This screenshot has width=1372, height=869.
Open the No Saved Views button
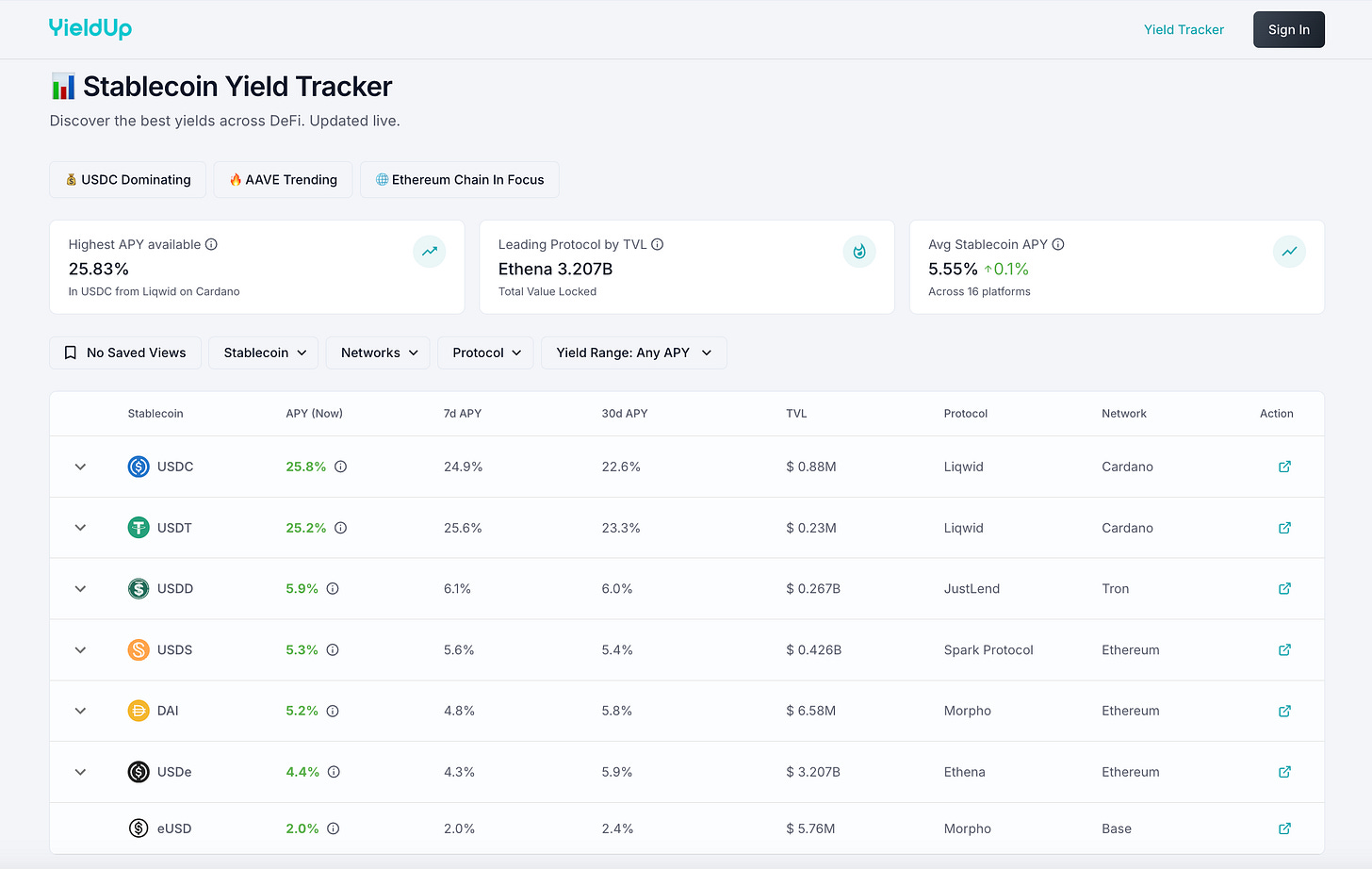point(125,353)
